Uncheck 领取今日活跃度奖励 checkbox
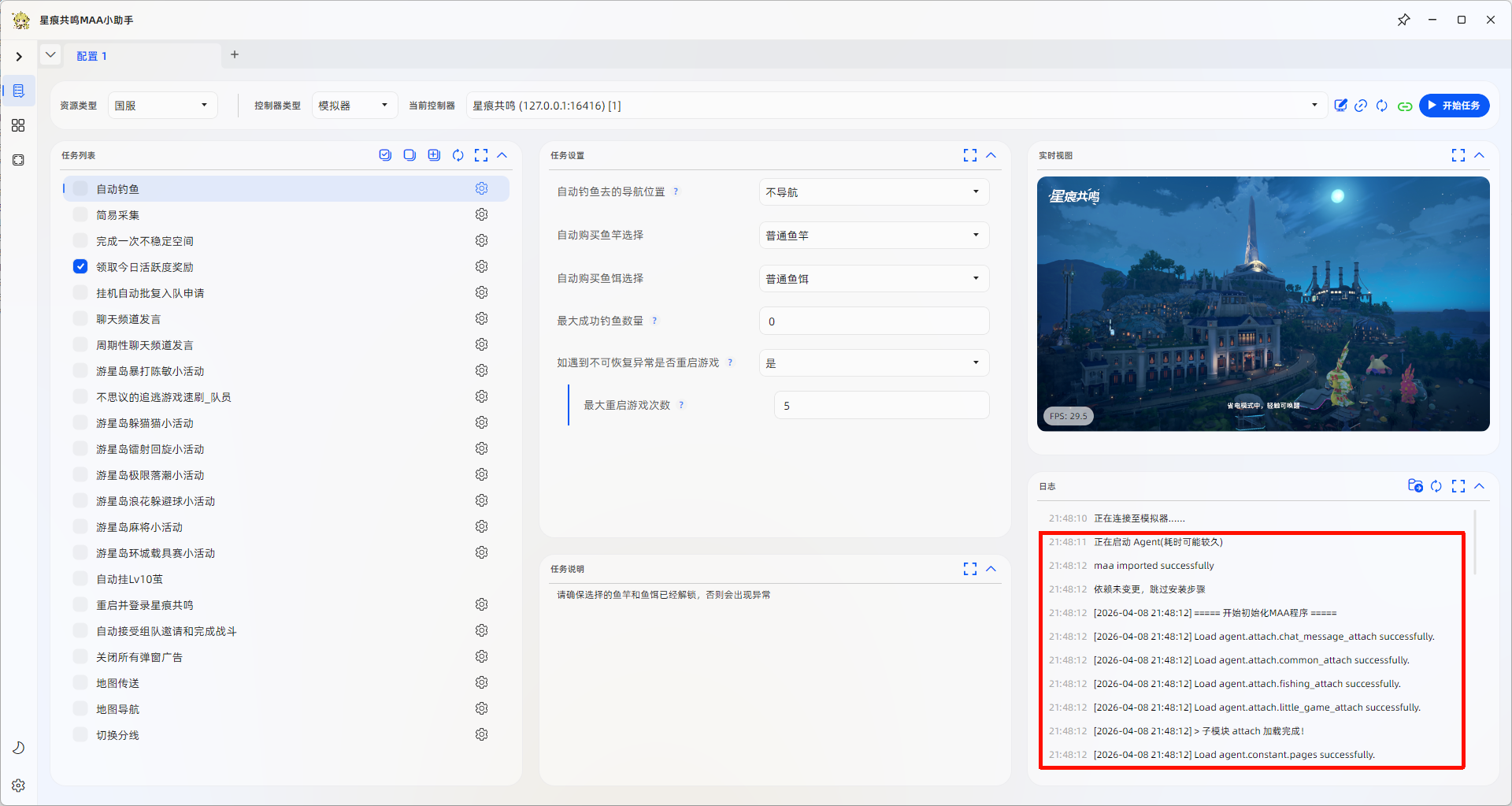This screenshot has height=806, width=1512. tap(80, 266)
